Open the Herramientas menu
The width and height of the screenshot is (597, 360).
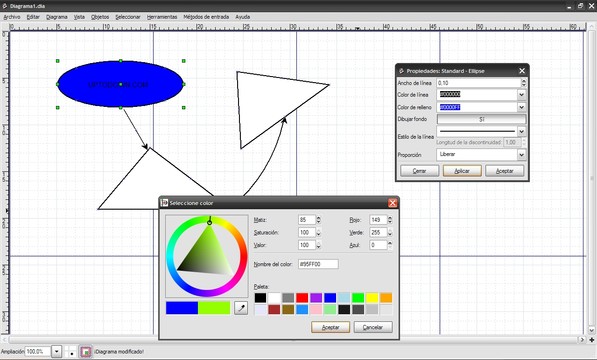tap(162, 17)
